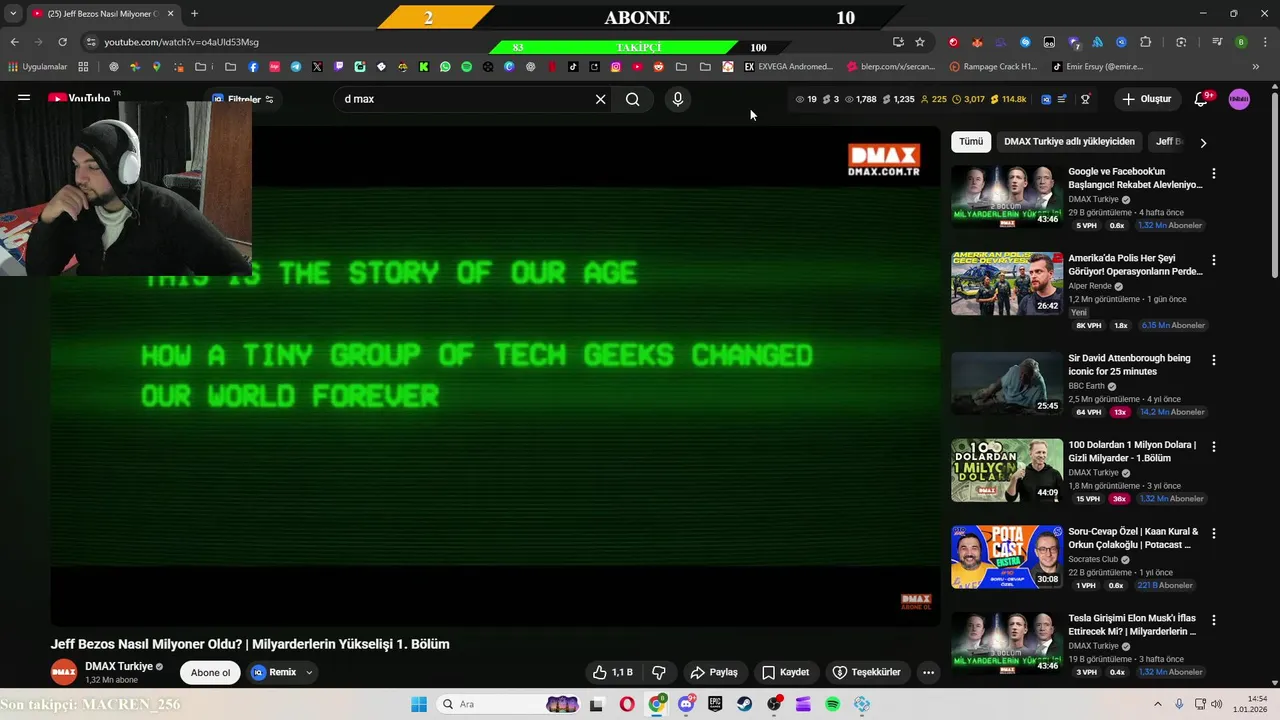Open Discord from the taskbar
The width and height of the screenshot is (1280, 720).
click(x=686, y=704)
